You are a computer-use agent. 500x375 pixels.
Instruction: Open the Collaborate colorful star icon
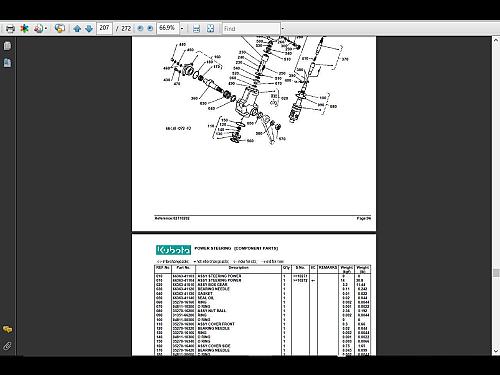tap(24, 29)
